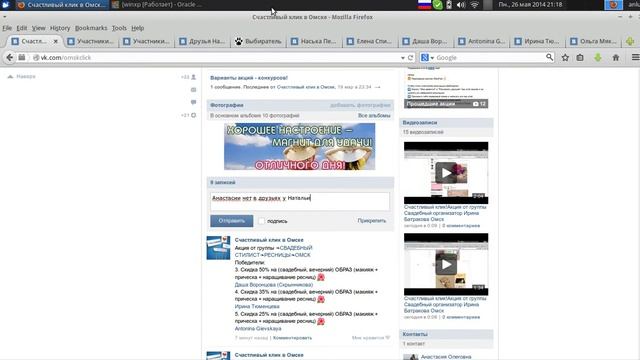Open the search engine selector dropdown
Image resolution: width=640 pixels, height=360 pixels.
(427, 58)
